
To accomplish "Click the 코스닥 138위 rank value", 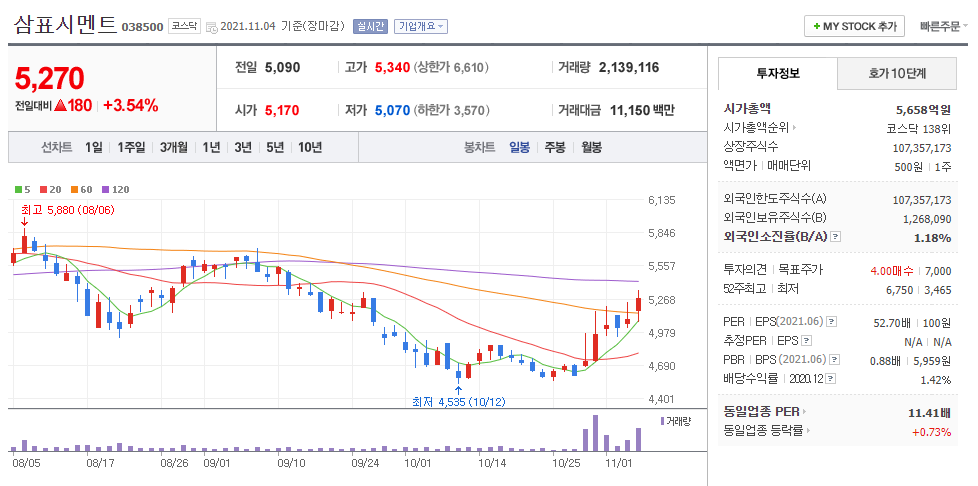I will coord(919,129).
